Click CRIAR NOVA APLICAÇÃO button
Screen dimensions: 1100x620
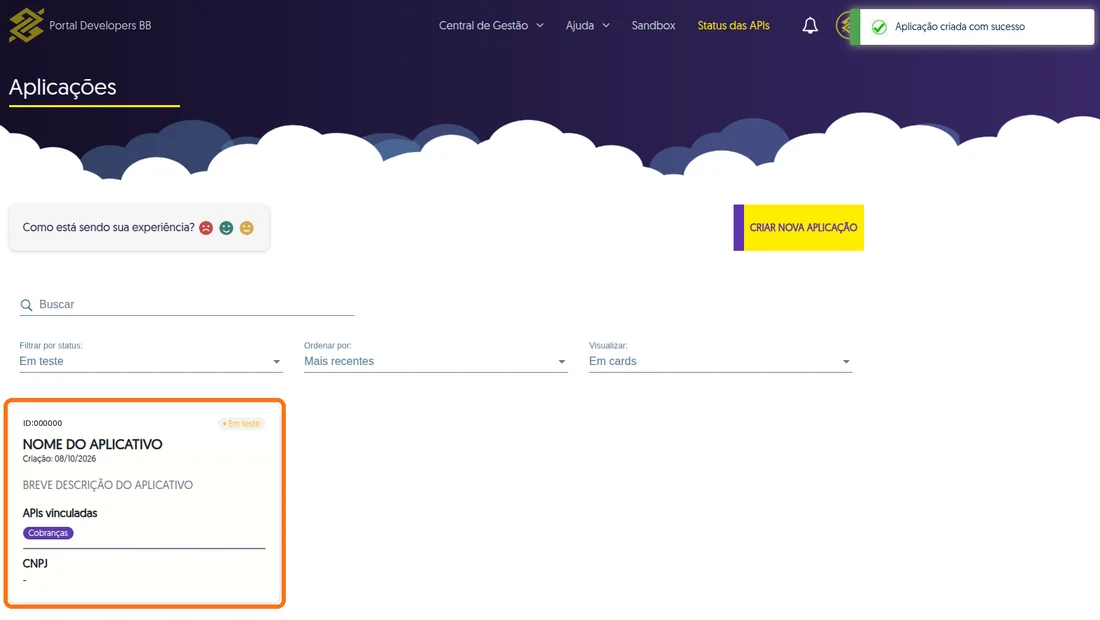[798, 227]
